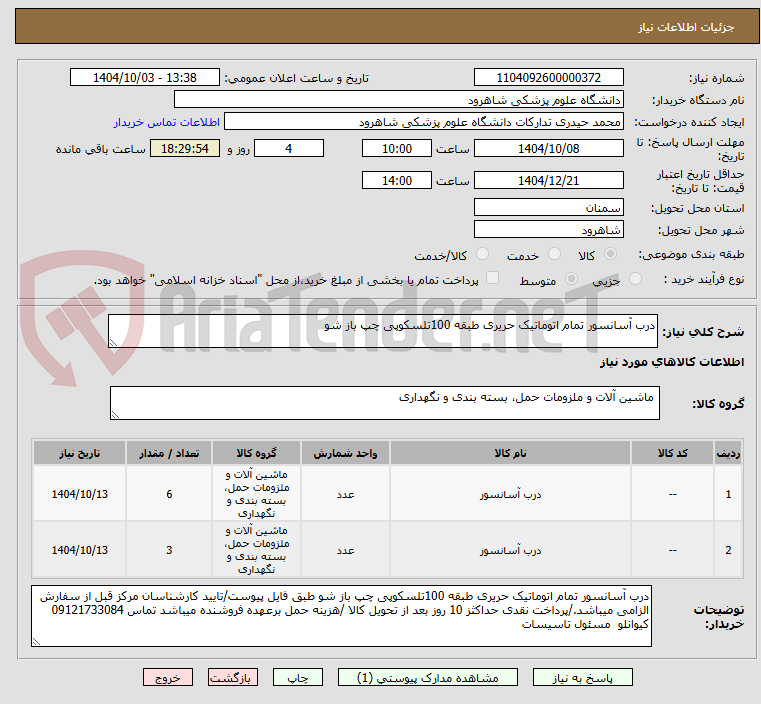Click the response deadline time 10:00
Image resolution: width=761 pixels, height=704 pixels.
(397, 148)
